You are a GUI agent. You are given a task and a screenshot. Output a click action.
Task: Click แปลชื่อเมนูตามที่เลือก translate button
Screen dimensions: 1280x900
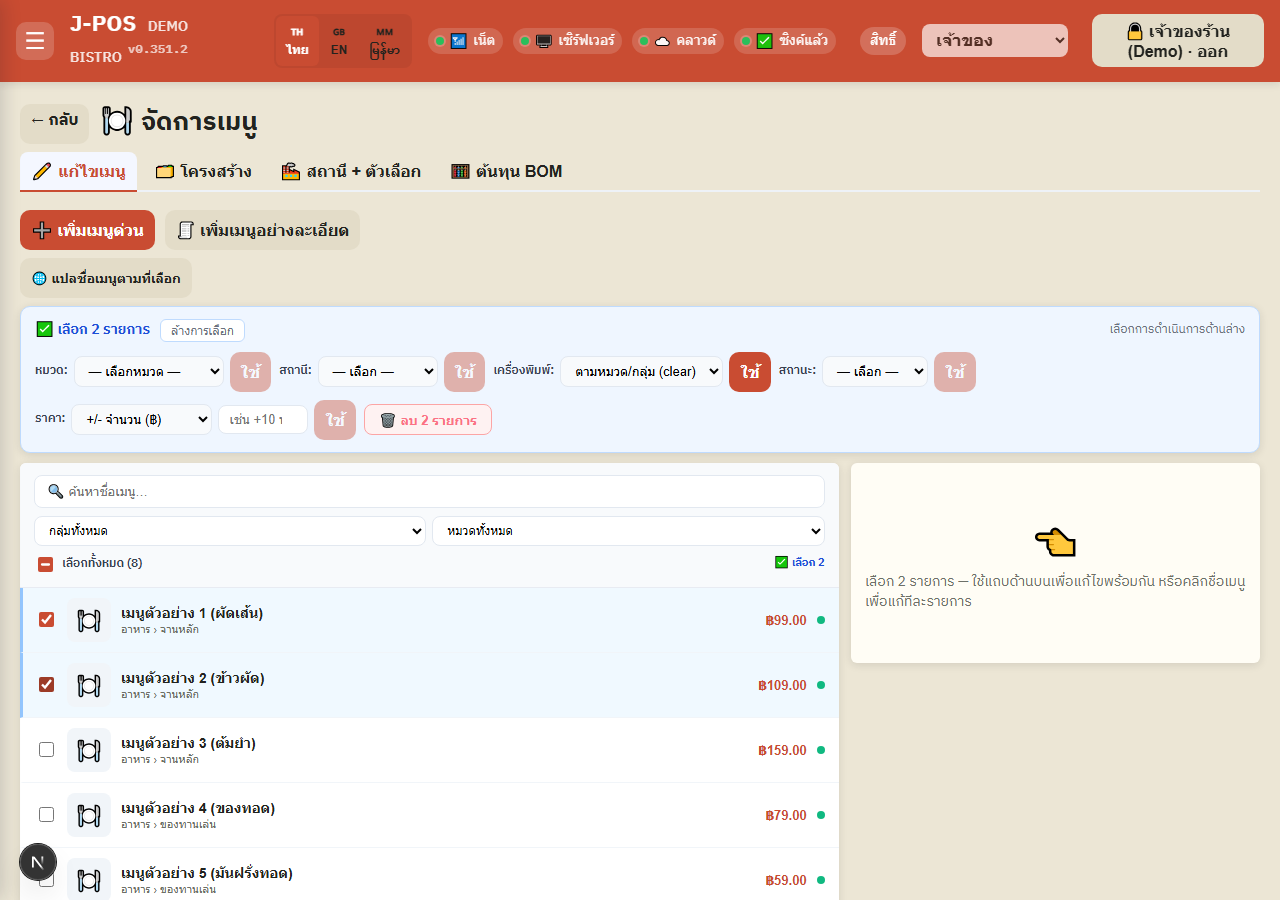click(x=106, y=278)
